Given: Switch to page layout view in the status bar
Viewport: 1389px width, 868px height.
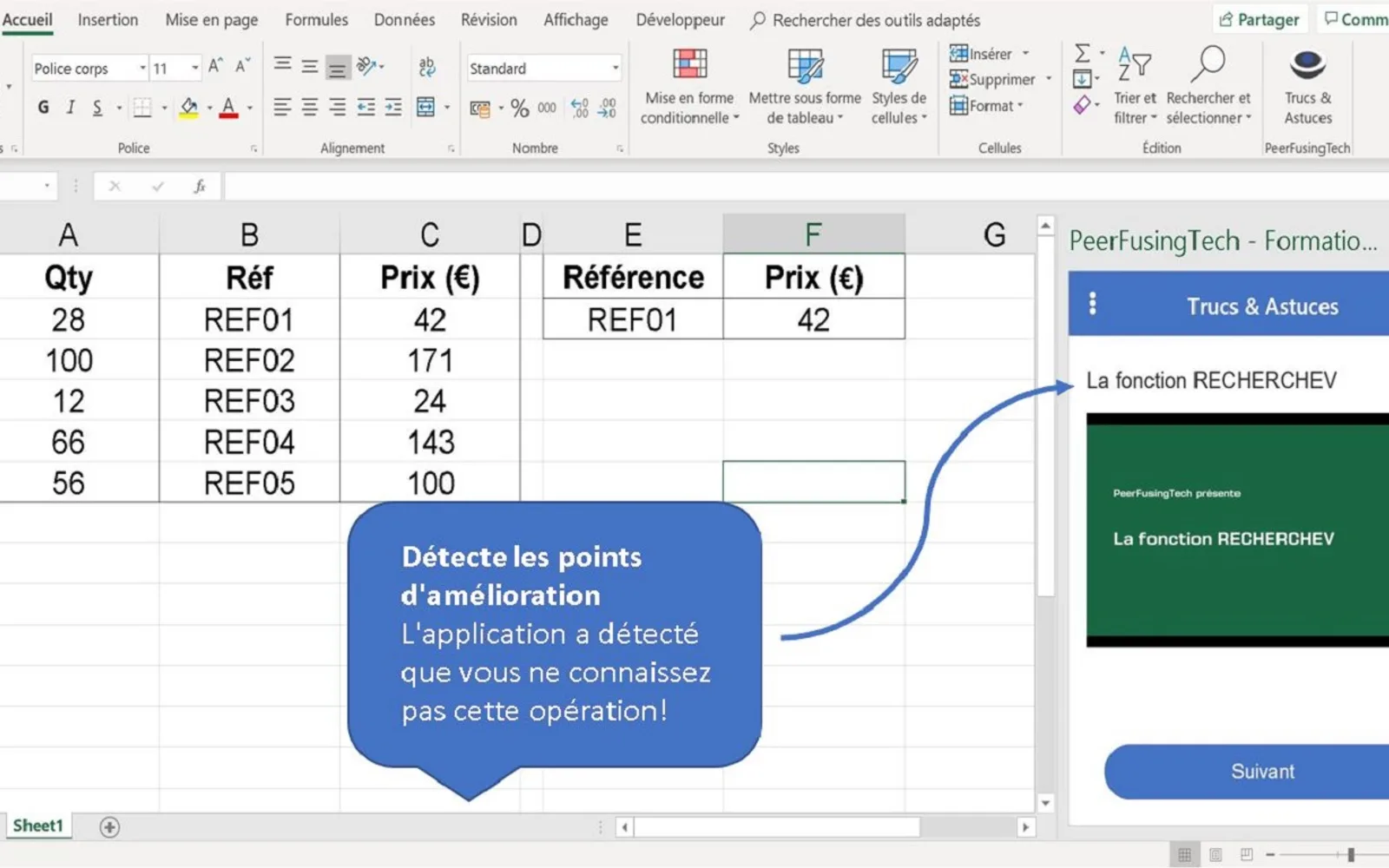Looking at the screenshot, I should tap(1215, 855).
